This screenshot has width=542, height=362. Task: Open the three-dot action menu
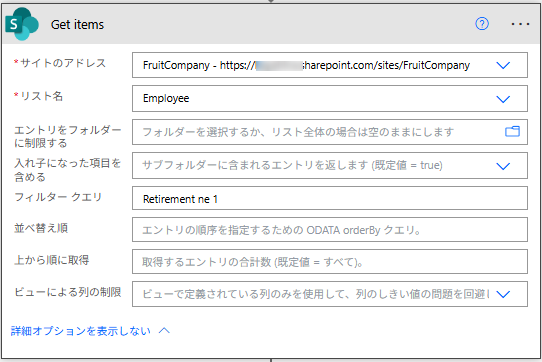click(x=520, y=24)
